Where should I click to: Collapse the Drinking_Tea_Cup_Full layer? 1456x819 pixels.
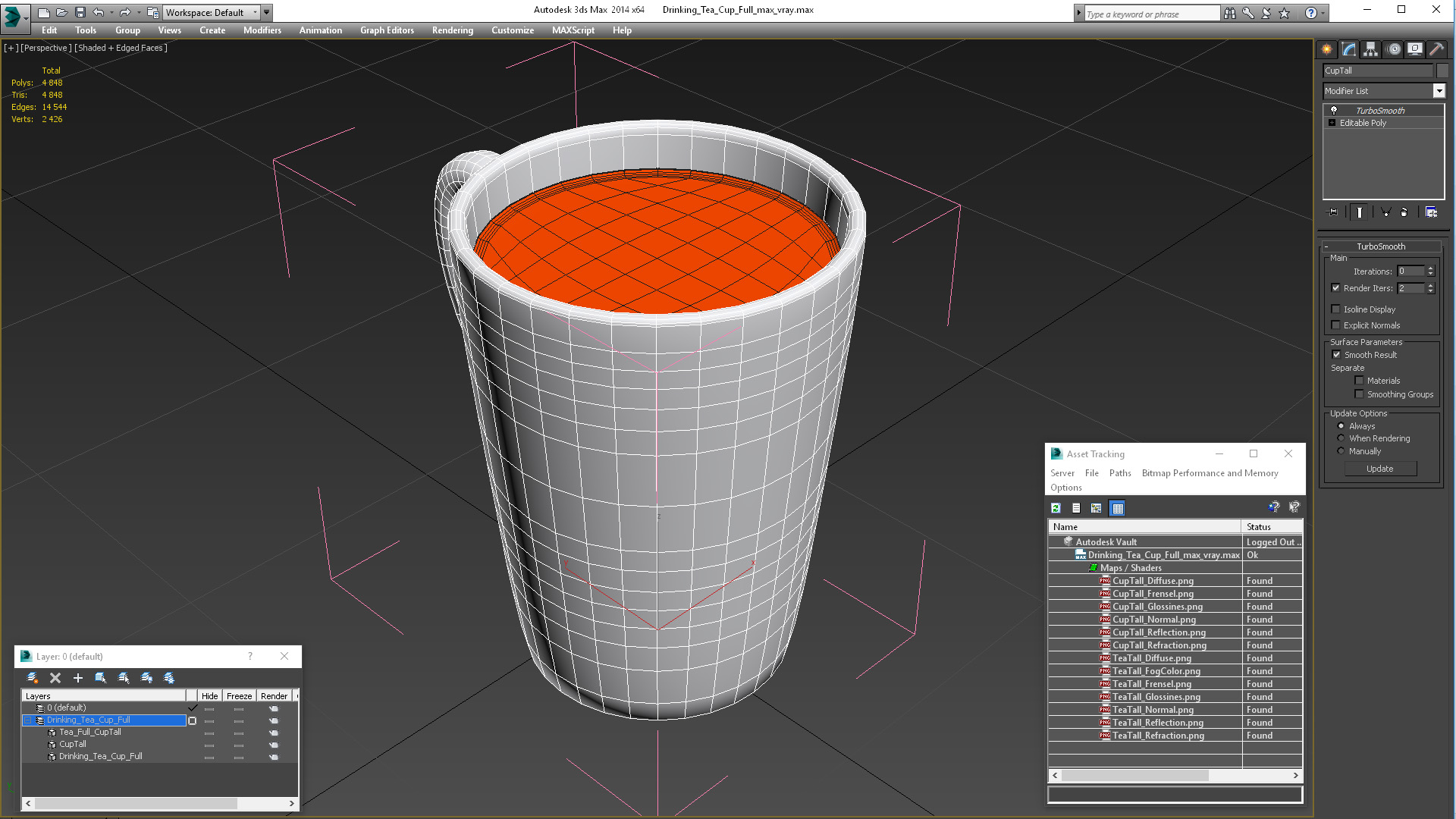[x=27, y=720]
